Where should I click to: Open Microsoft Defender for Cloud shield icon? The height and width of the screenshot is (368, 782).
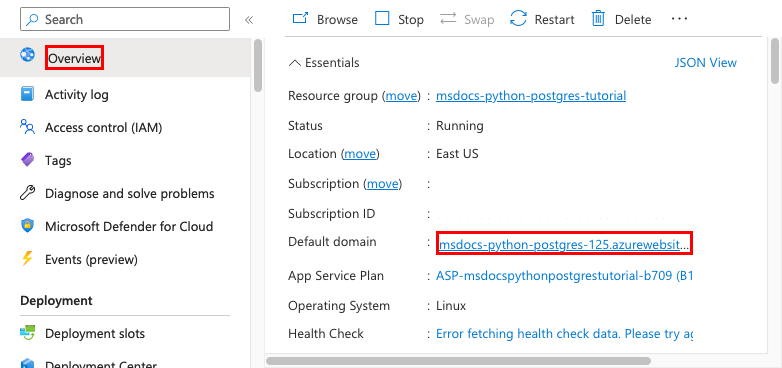[27, 226]
